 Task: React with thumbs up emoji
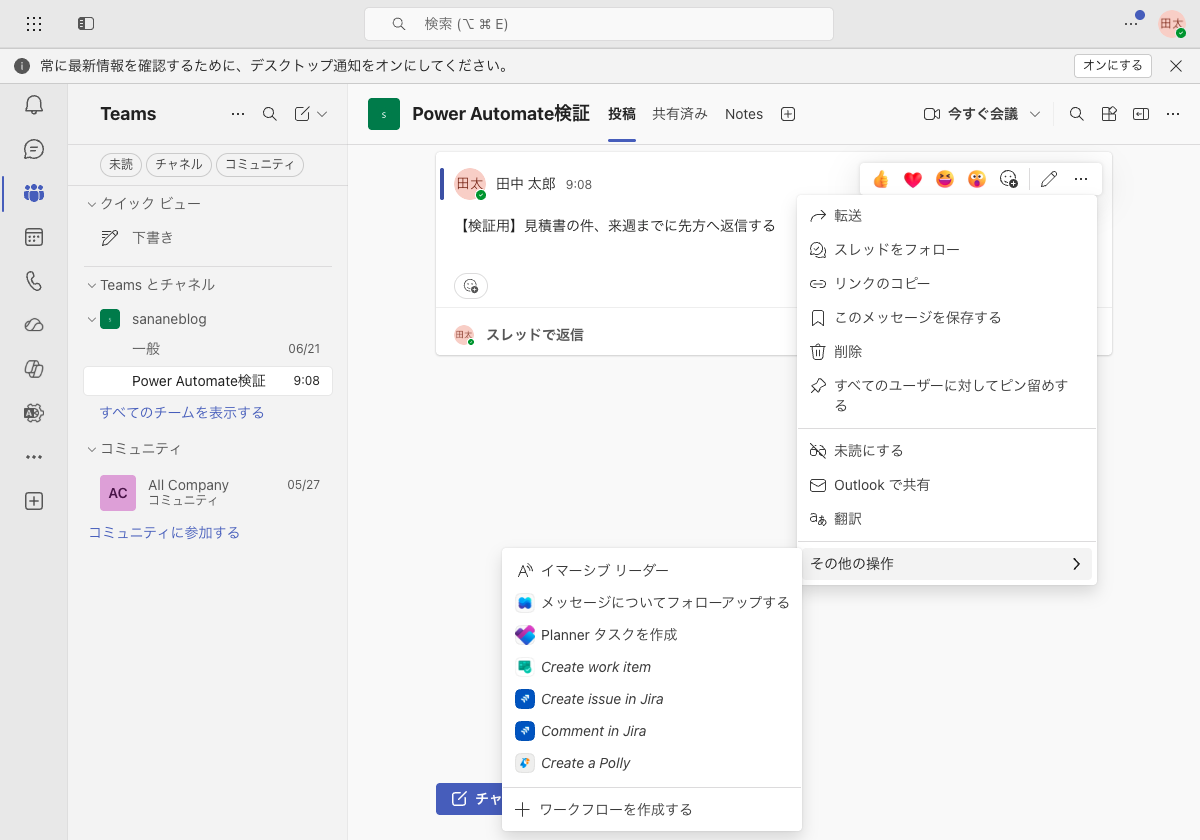881,179
